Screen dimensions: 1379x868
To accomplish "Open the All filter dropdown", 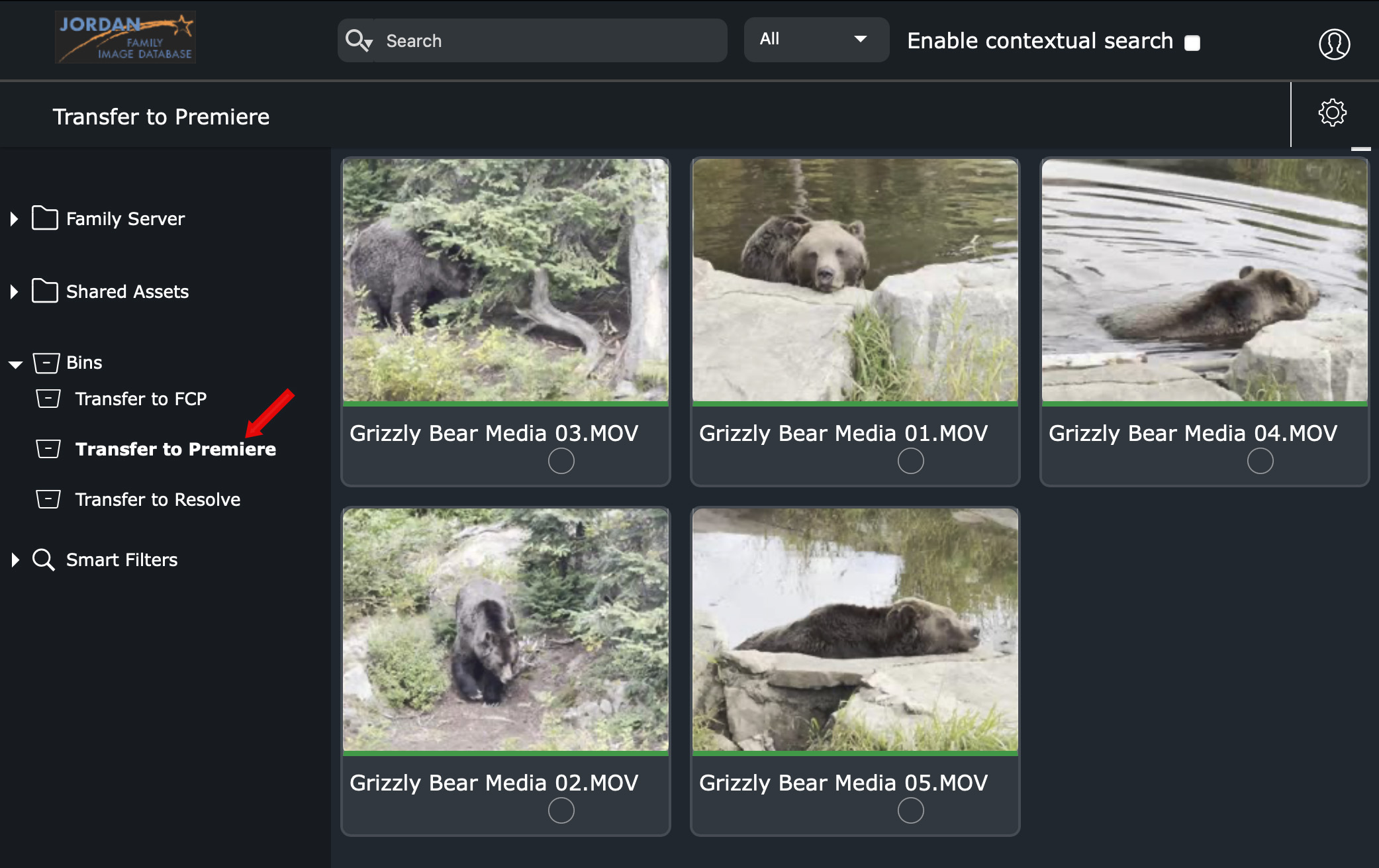I will (816, 40).
